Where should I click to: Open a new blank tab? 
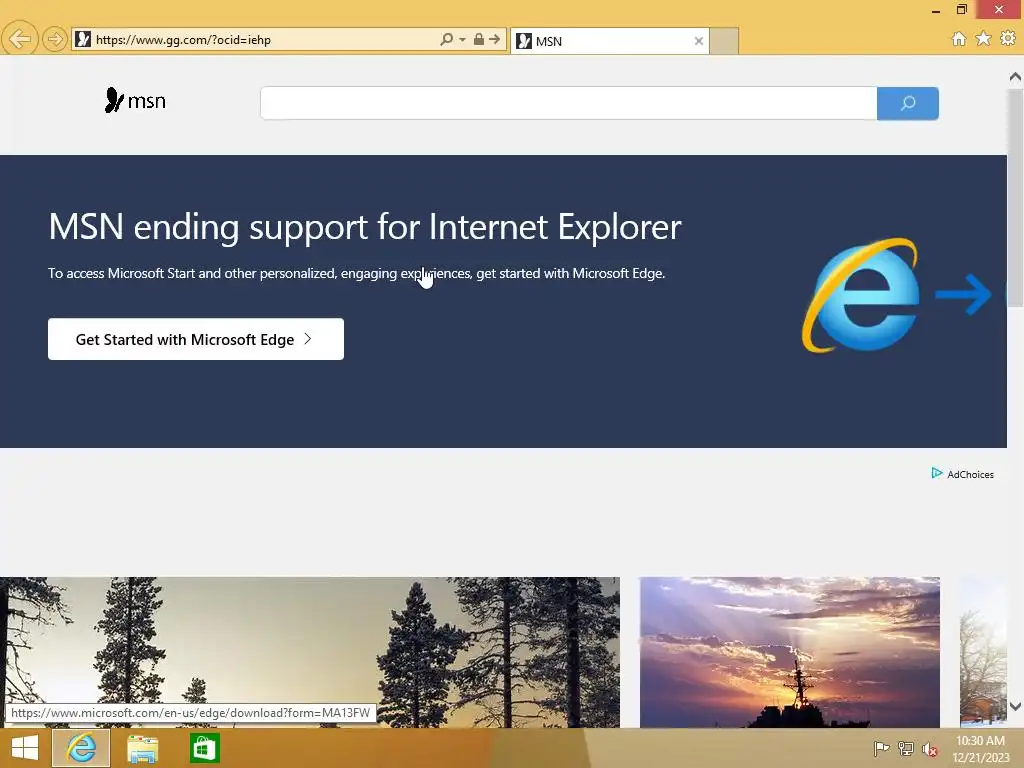point(724,41)
